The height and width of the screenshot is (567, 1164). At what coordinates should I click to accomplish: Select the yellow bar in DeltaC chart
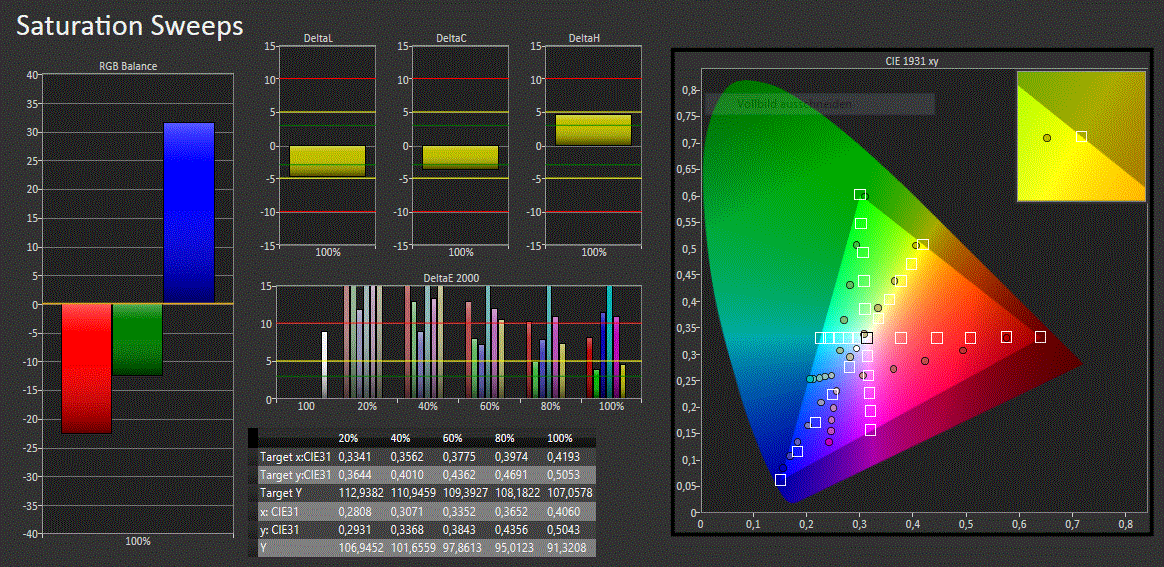click(x=459, y=157)
